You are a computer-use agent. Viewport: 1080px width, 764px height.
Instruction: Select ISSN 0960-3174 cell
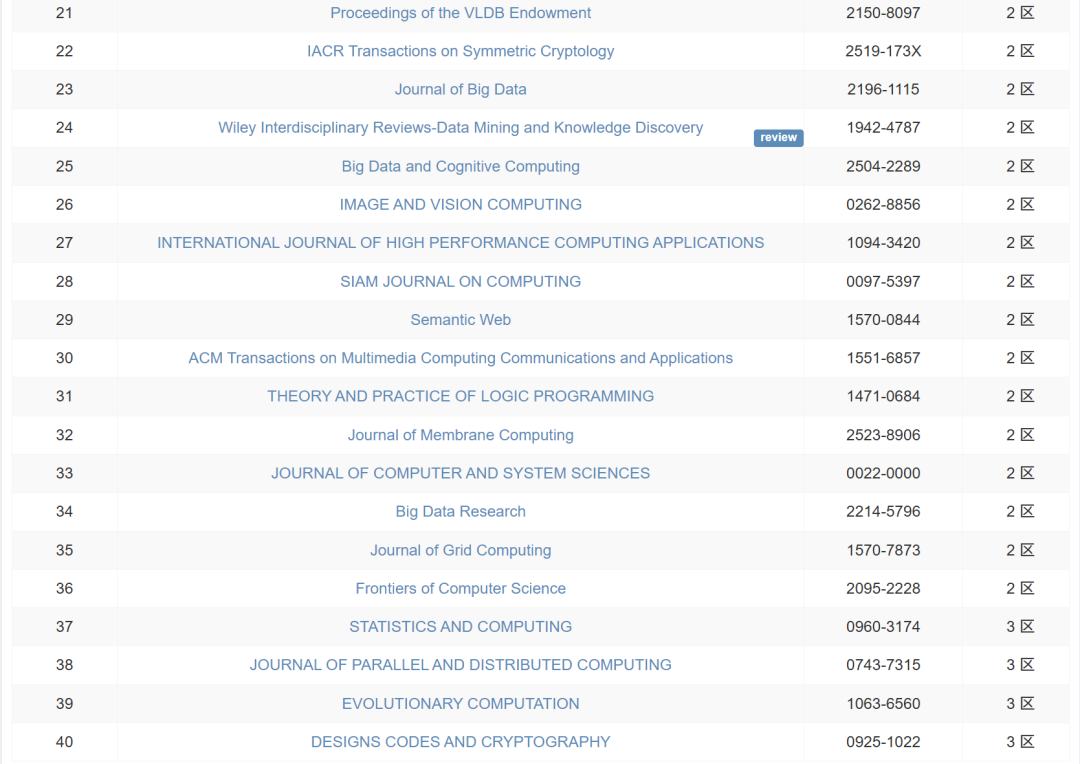point(883,627)
